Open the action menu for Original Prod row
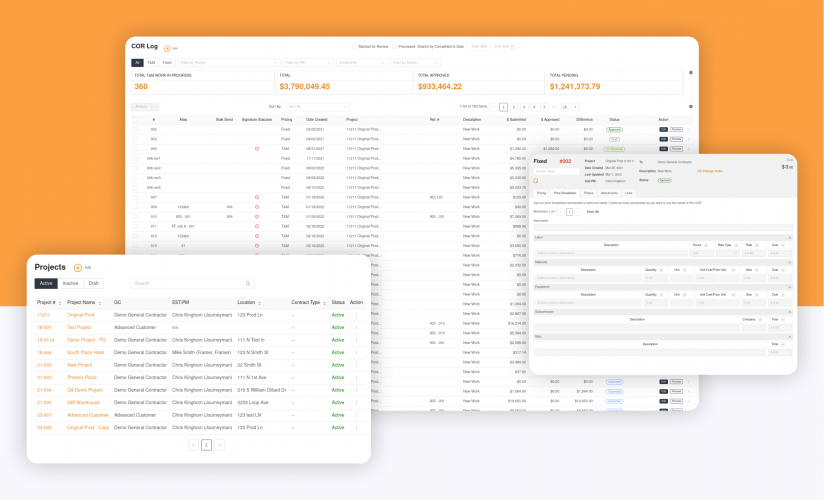Screen dimensions: 824x500 click(356, 315)
